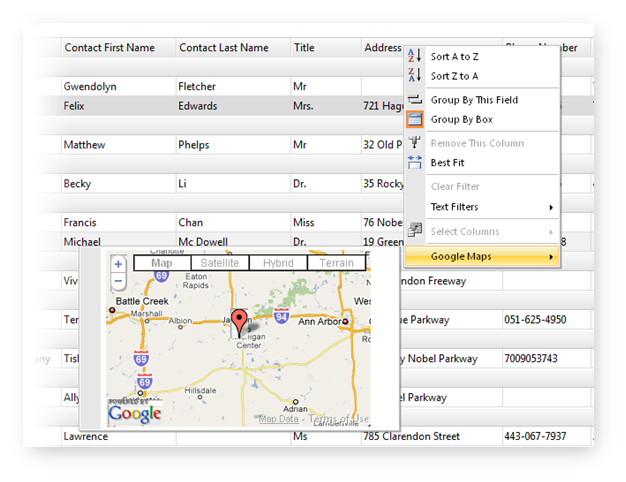Select the Michael first name cell

click(119, 240)
